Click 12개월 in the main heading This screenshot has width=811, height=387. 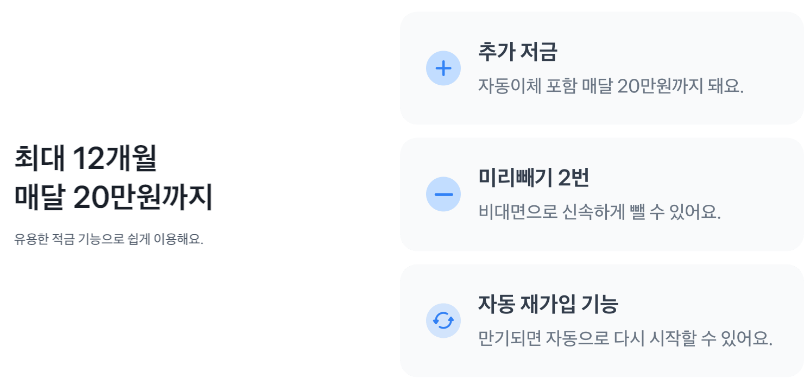click(x=114, y=158)
